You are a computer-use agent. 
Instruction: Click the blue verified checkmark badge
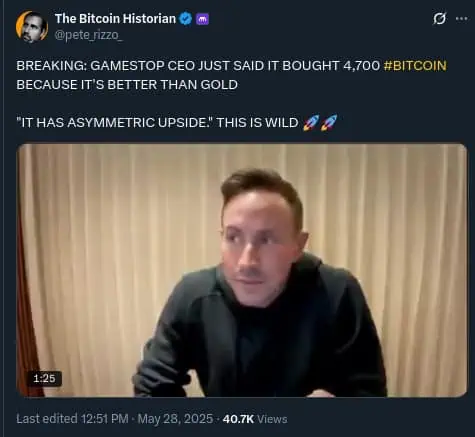tap(186, 19)
